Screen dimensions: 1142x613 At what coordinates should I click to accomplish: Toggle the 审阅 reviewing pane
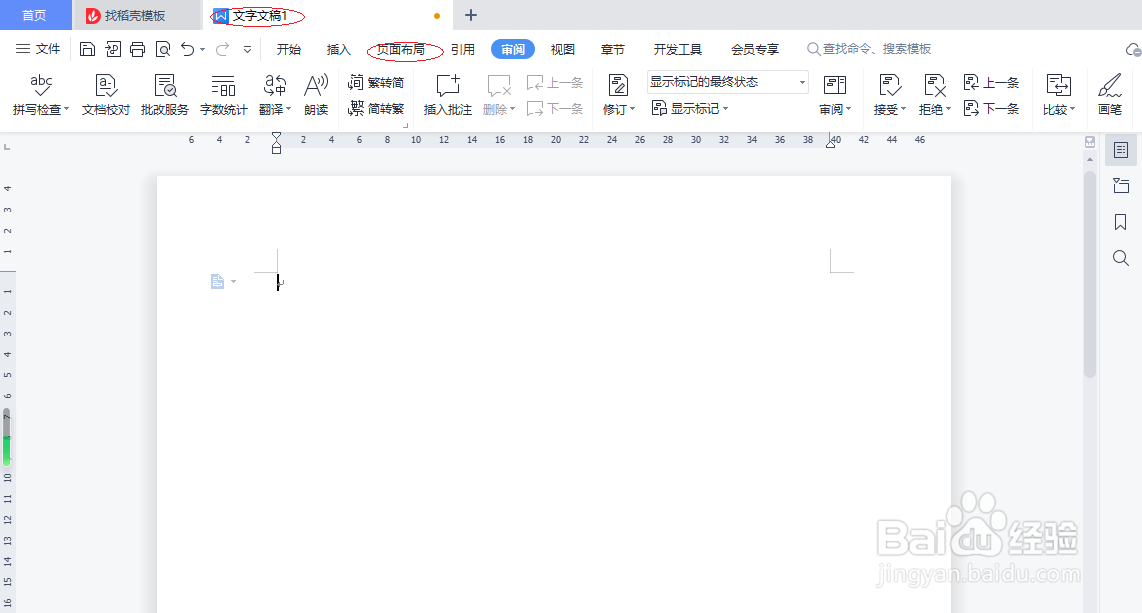[x=833, y=95]
